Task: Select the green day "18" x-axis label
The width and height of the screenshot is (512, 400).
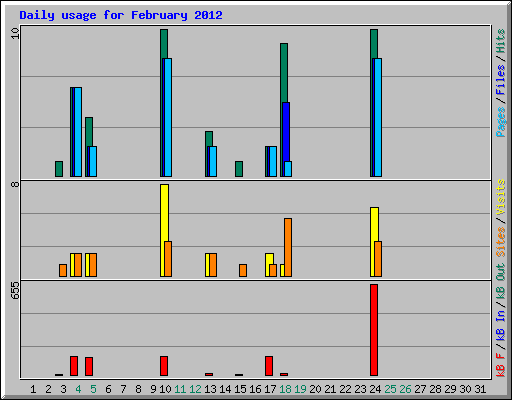Action: coord(285,389)
